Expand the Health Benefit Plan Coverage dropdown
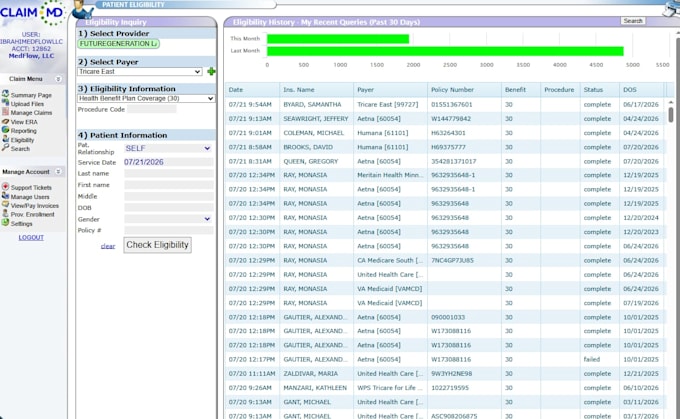Screen dimensions: 680x419 [146, 98]
